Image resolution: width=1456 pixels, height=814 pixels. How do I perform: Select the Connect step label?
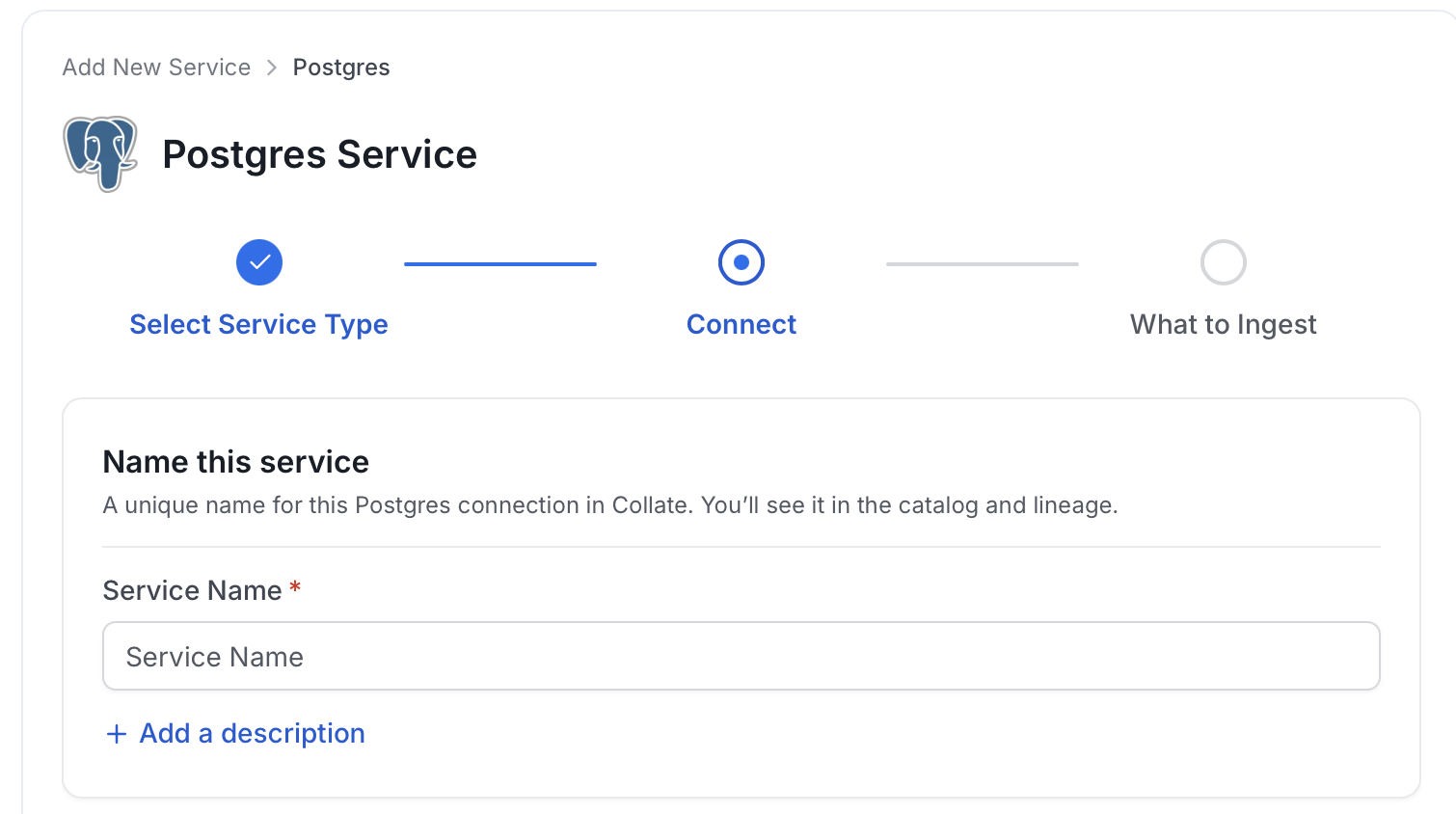[x=741, y=325]
